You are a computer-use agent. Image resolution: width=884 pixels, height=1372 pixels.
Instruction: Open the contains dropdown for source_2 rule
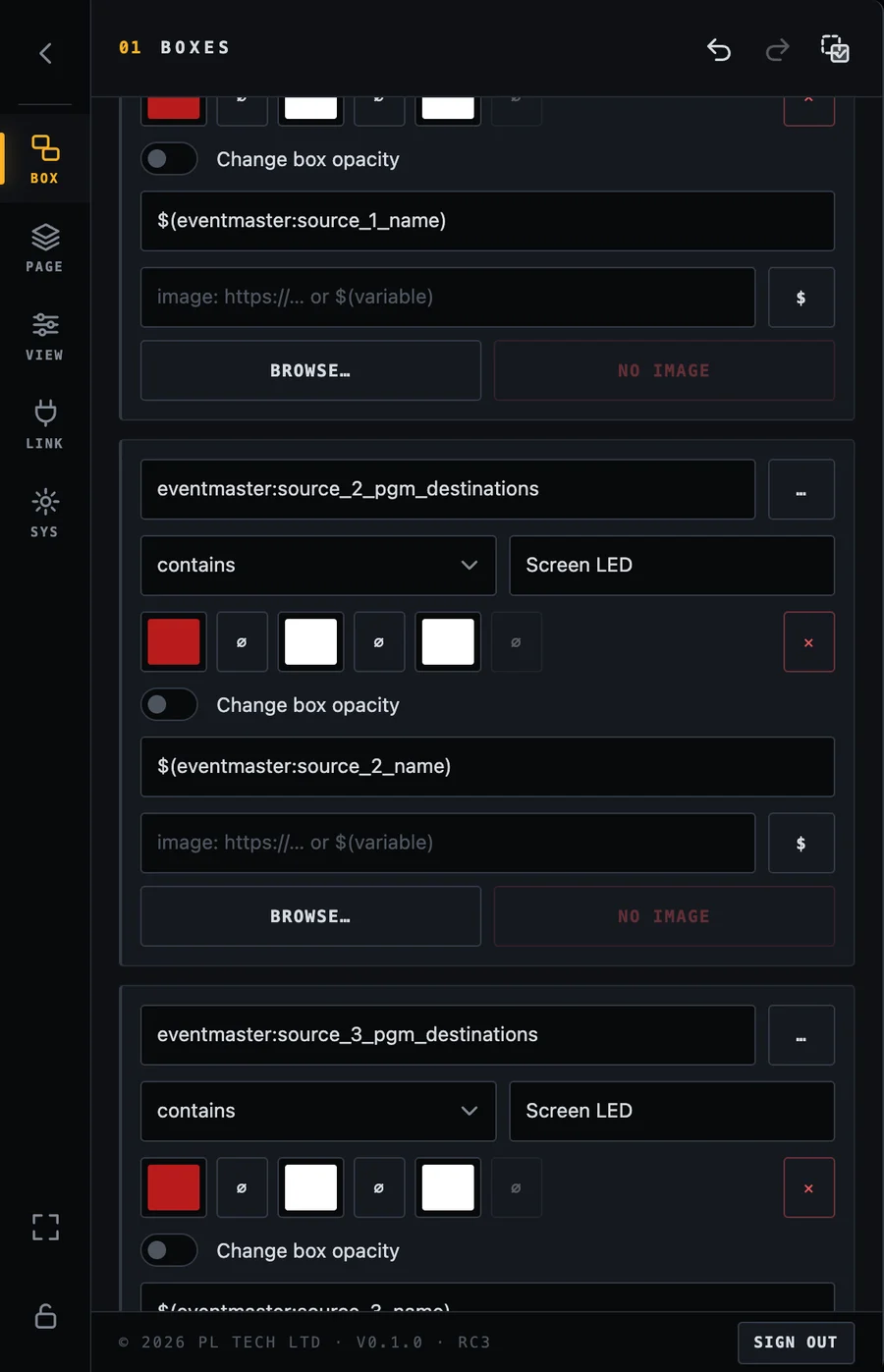[x=318, y=565]
